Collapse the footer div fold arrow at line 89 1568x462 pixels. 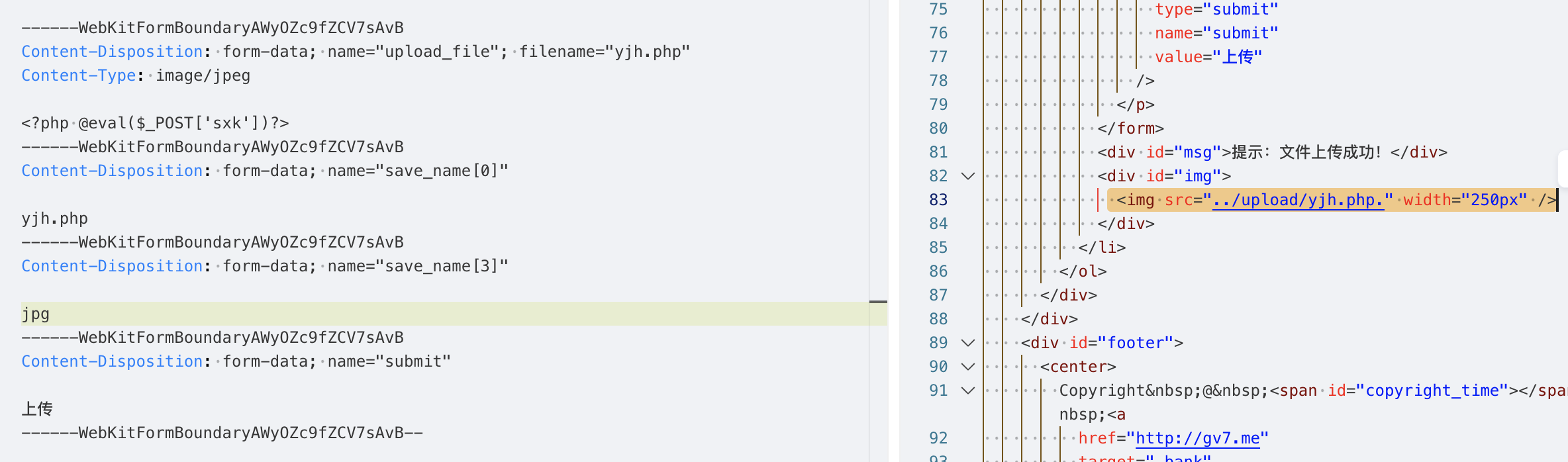968,343
